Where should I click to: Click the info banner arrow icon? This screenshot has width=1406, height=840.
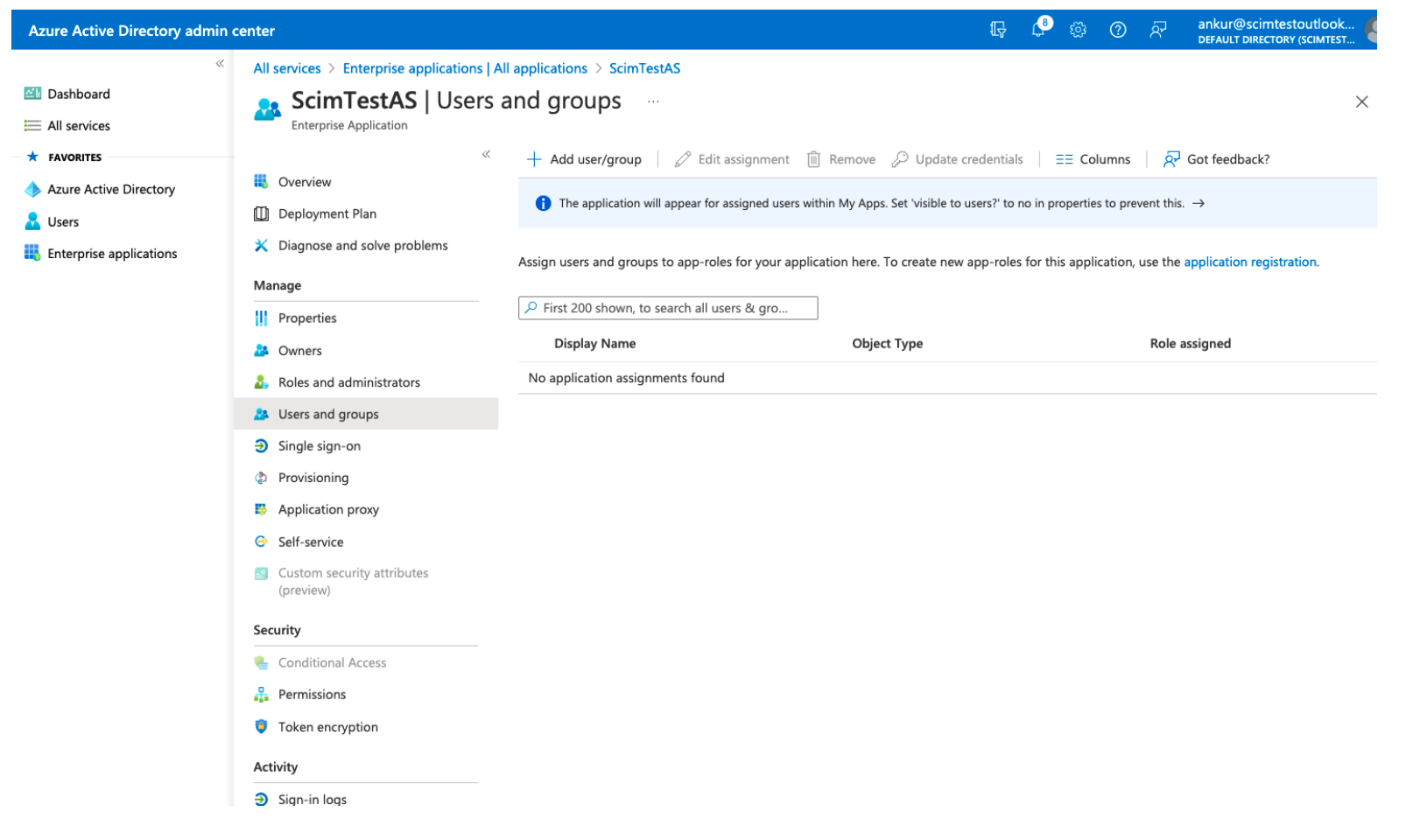tap(1199, 203)
